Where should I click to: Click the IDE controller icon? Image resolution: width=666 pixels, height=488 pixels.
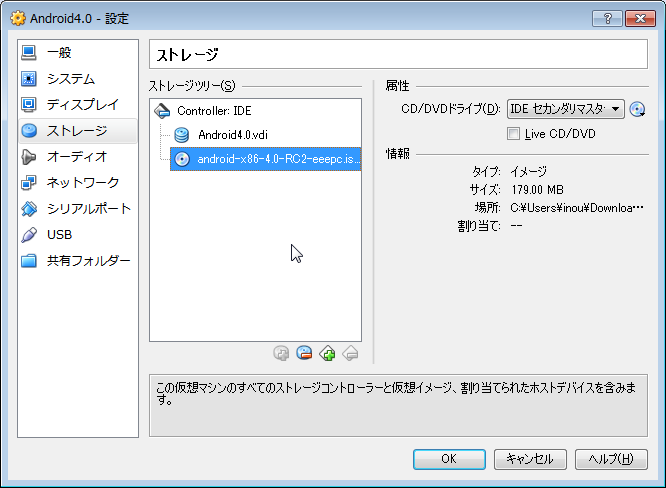[x=162, y=111]
